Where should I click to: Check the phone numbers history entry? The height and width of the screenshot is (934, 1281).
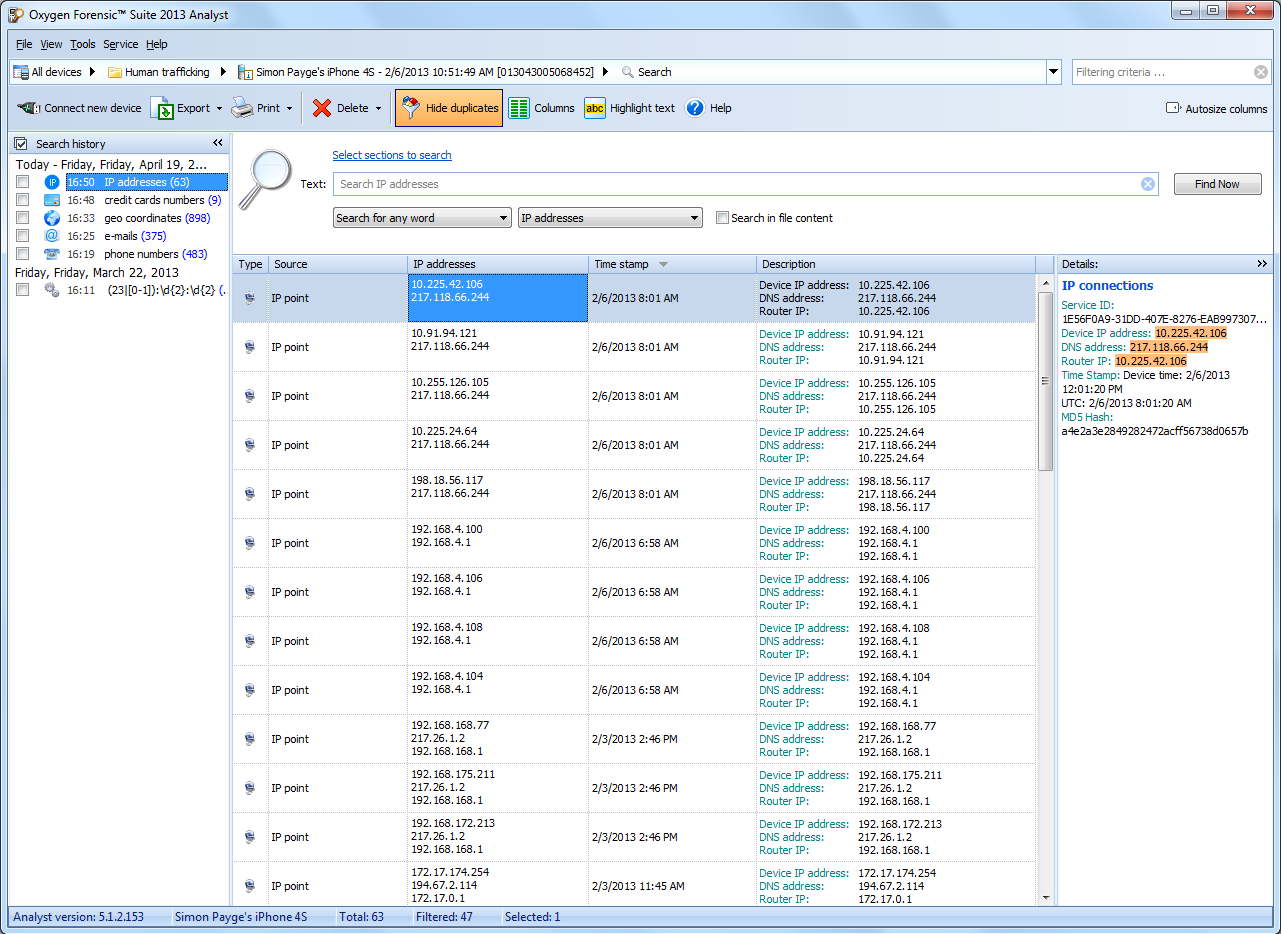tap(22, 254)
